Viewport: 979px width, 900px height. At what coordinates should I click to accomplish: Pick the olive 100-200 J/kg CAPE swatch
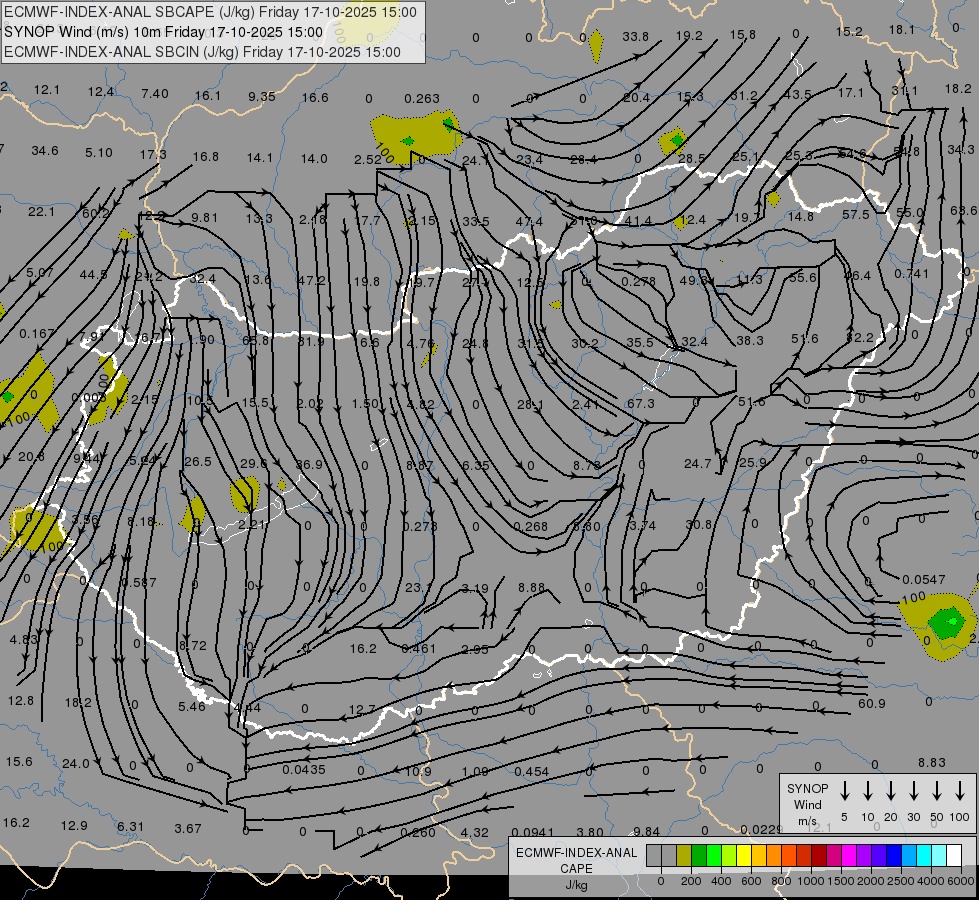pos(684,856)
